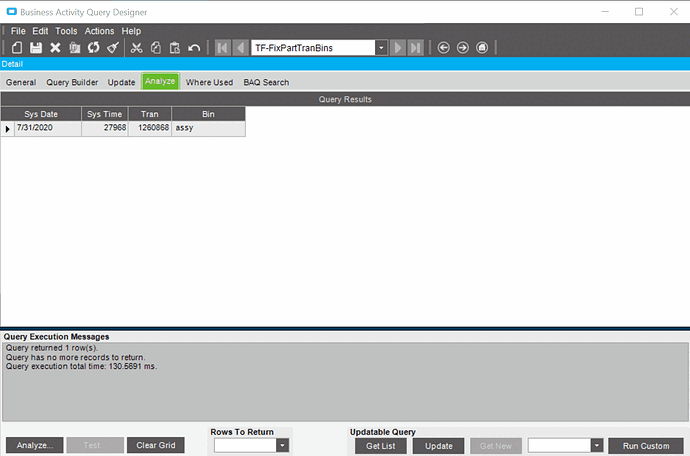Click the Clear Grid button
The image size is (690, 456).
coord(156,445)
